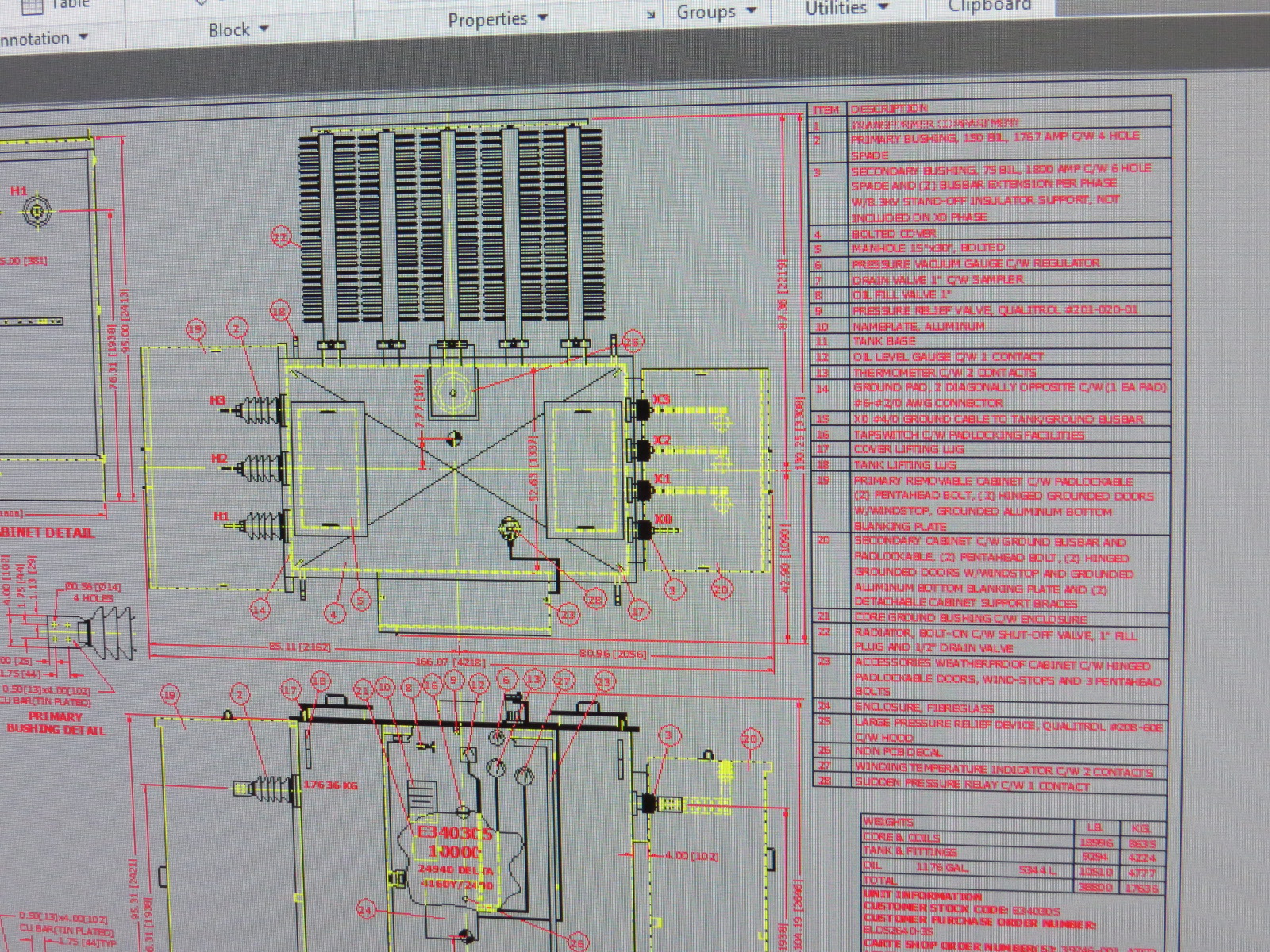
Task: Click the PRIMARY BUSHING DETAIL title text
Action: click(56, 724)
